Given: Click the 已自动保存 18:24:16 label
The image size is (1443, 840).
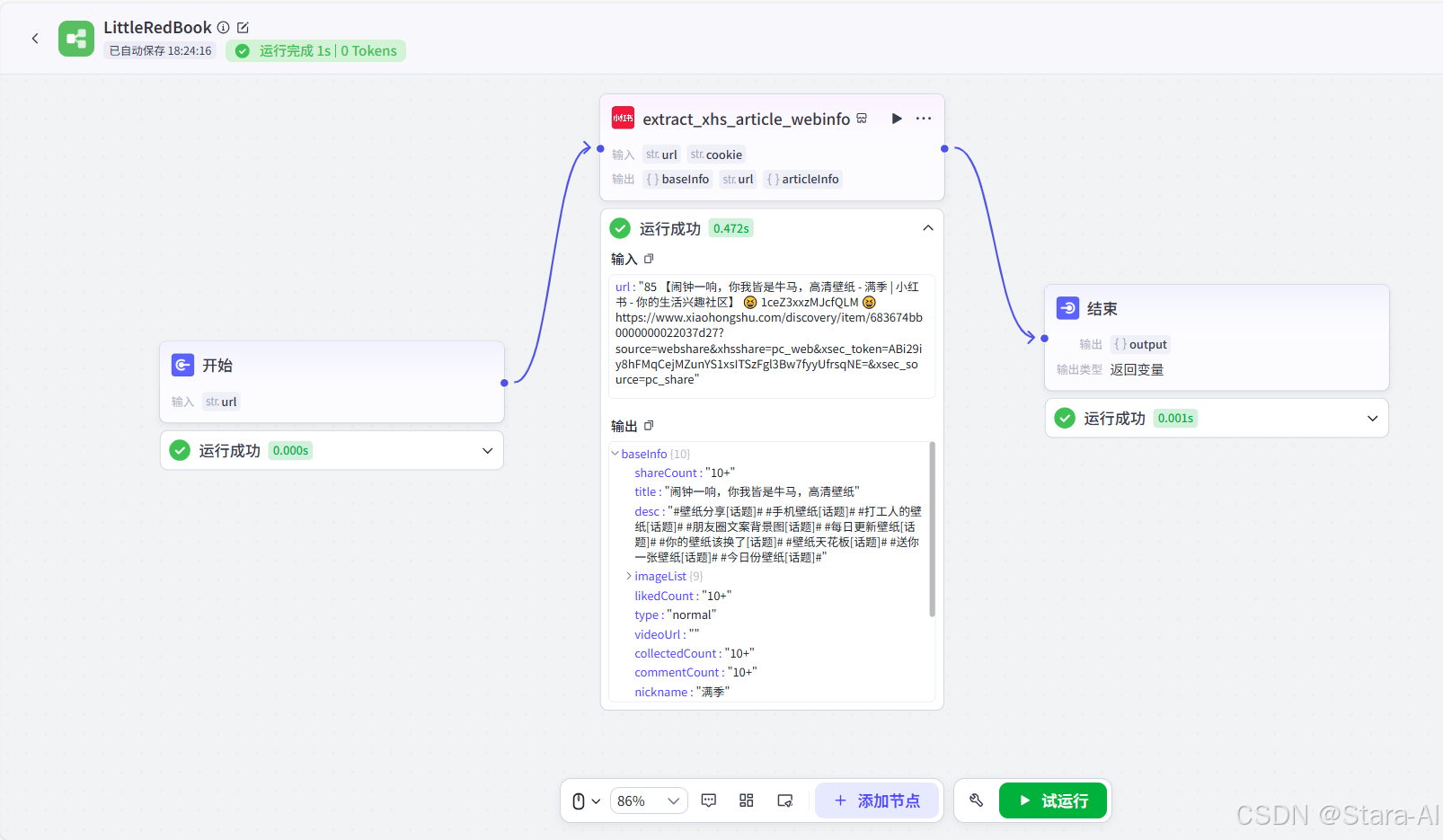Looking at the screenshot, I should tap(160, 51).
